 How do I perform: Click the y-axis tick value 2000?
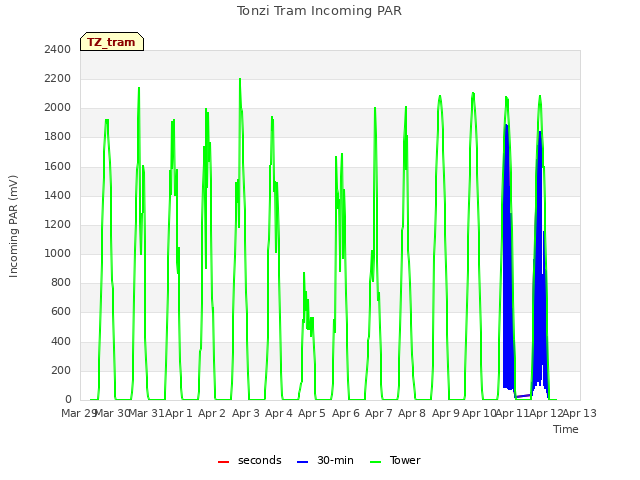tap(58, 108)
